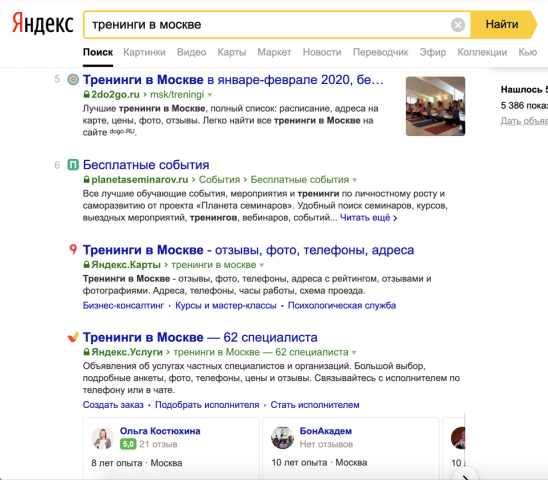This screenshot has width=548, height=480.
Task: Clear the search query with the X icon
Action: (458, 25)
